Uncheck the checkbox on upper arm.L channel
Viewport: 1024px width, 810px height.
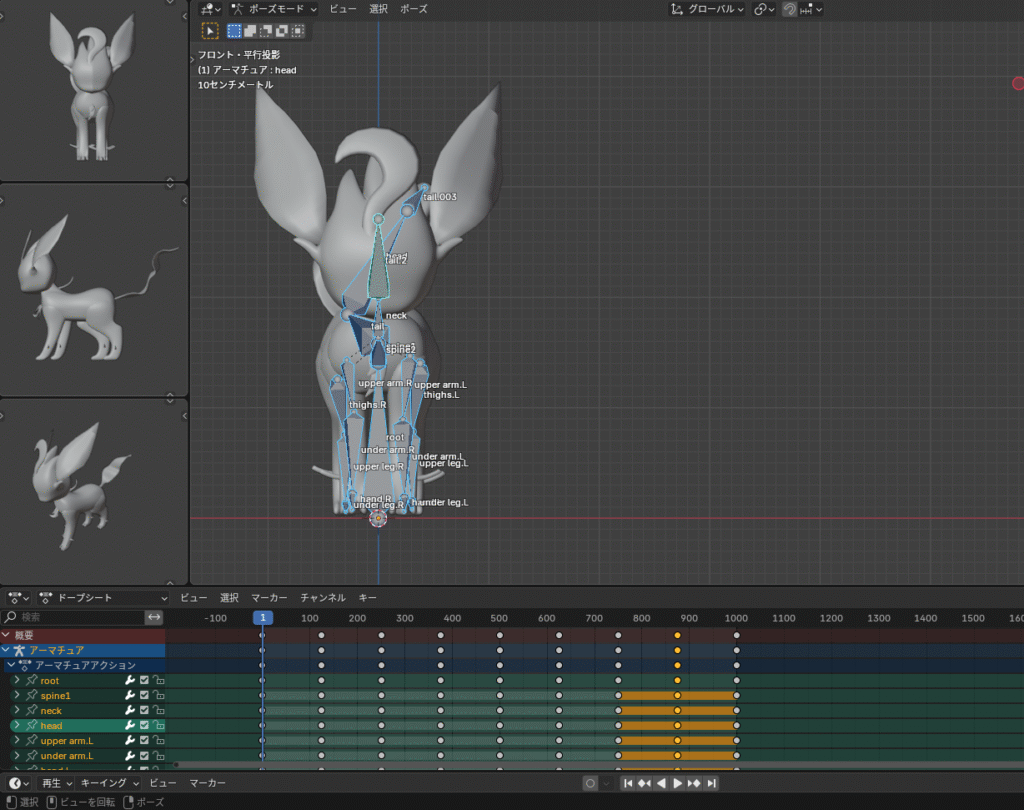pyautogui.click(x=144, y=741)
